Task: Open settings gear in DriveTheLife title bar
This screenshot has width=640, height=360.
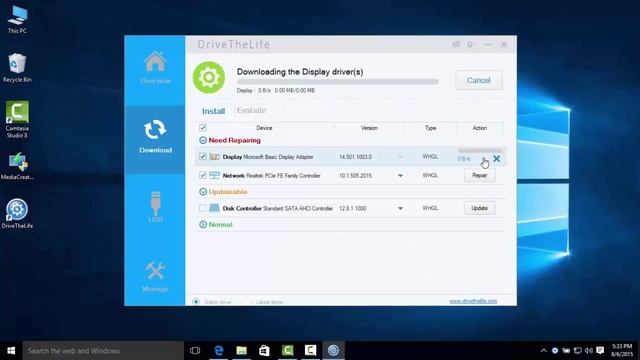Action: pyautogui.click(x=470, y=44)
